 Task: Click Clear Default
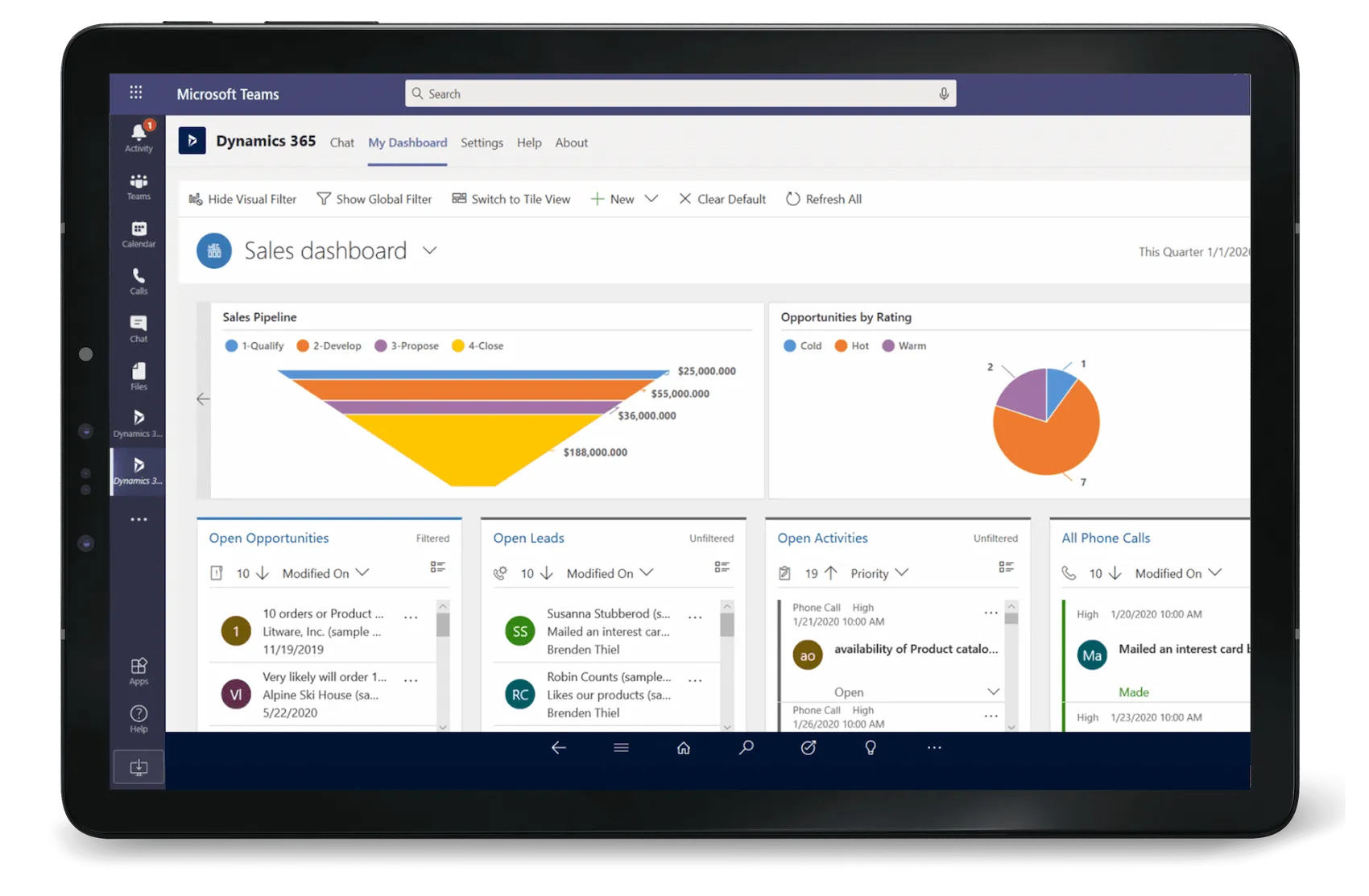(722, 199)
